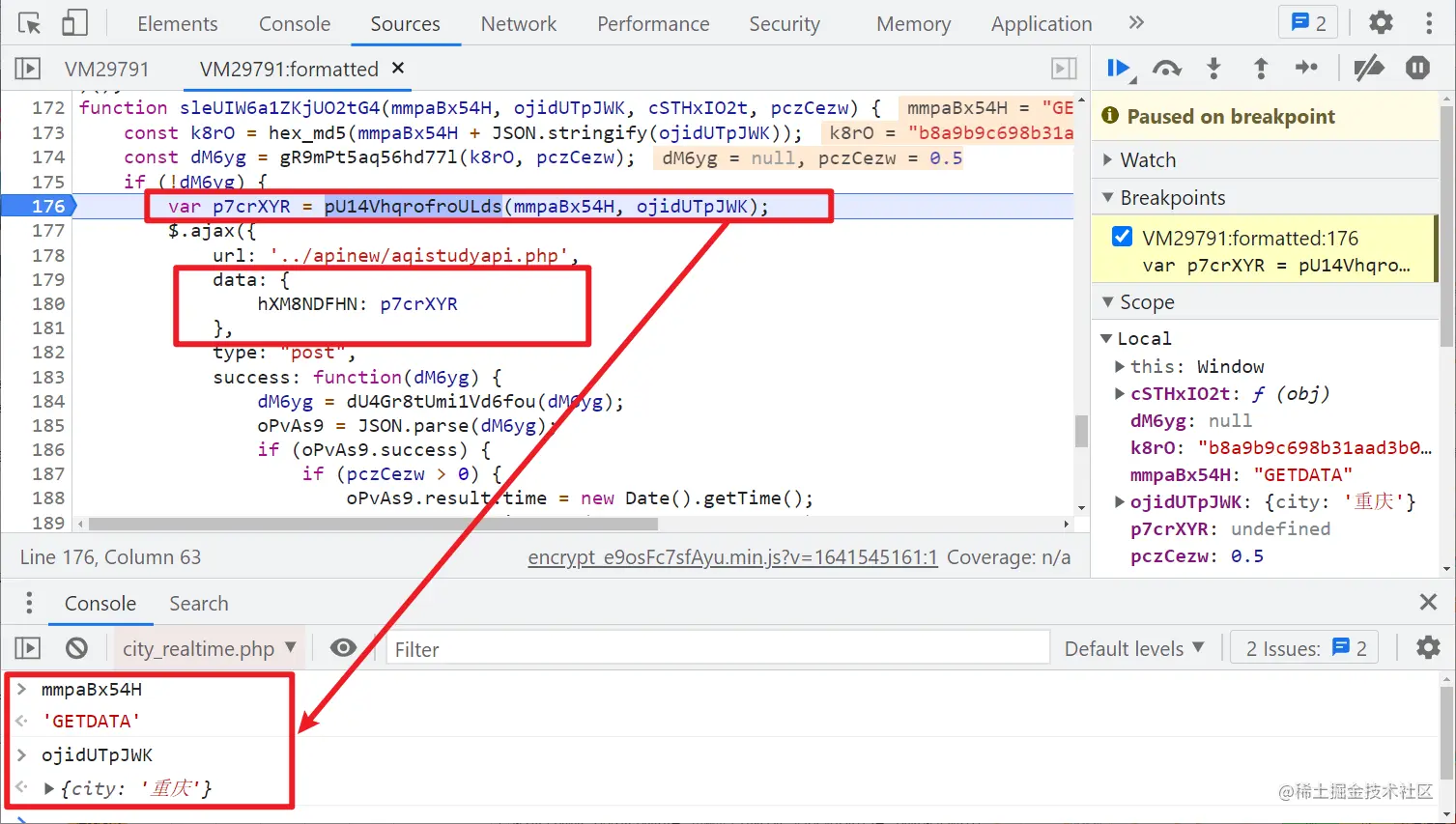Viewport: 1456px width, 824px height.
Task: Click the sleUIW6a1ZKjUO2tG4 function name
Action: coord(280,107)
